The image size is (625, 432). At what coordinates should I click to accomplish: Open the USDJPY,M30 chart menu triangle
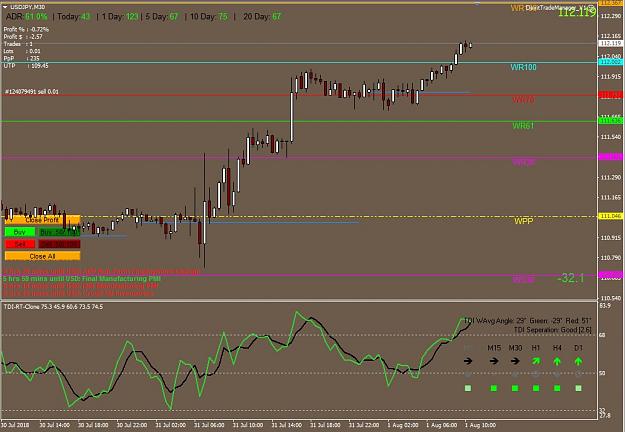click(5, 7)
